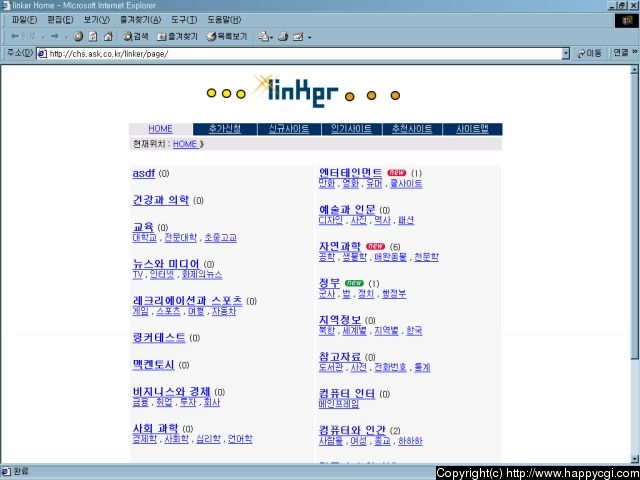640x480 pixels.
Task: Go to the browser Home page icon
Action: (108, 37)
